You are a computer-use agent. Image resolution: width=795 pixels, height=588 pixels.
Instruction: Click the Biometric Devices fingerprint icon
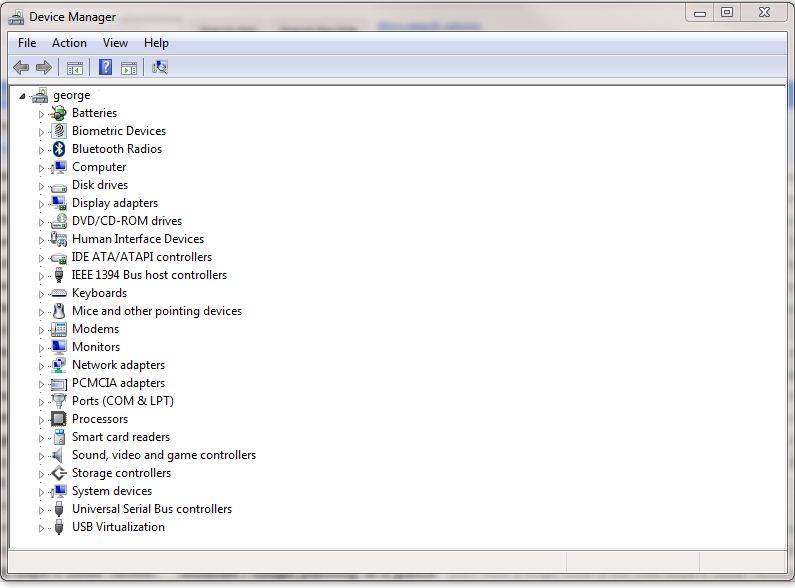[59, 131]
